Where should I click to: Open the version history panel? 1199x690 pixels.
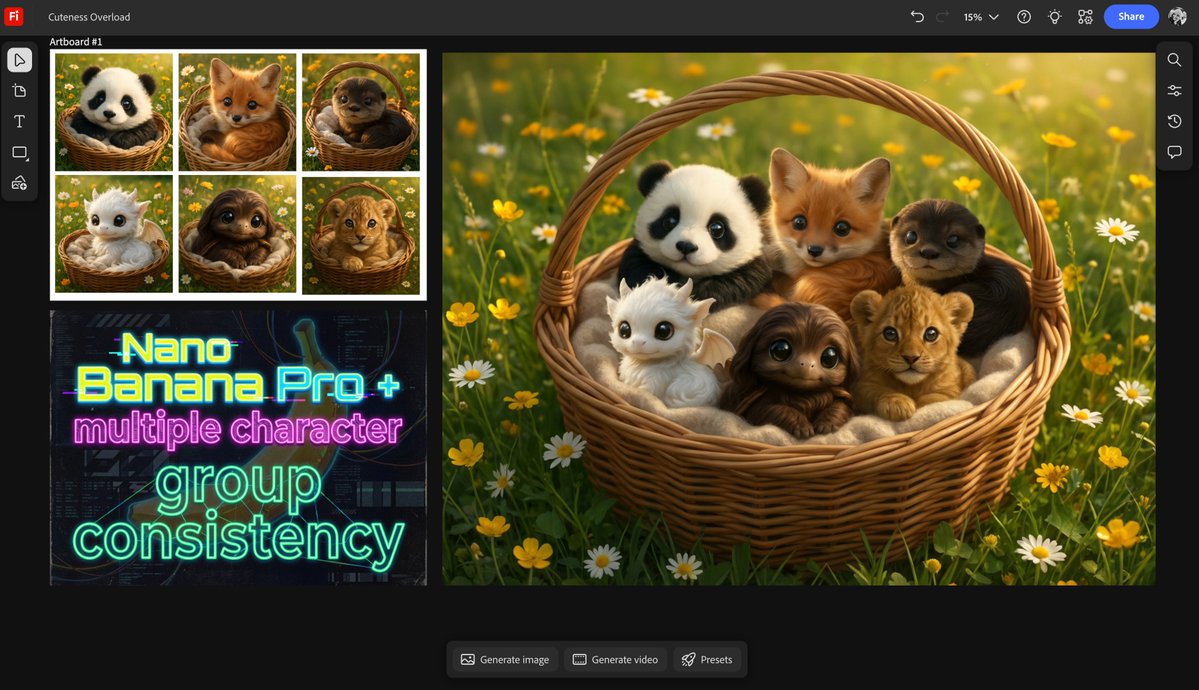[1174, 120]
